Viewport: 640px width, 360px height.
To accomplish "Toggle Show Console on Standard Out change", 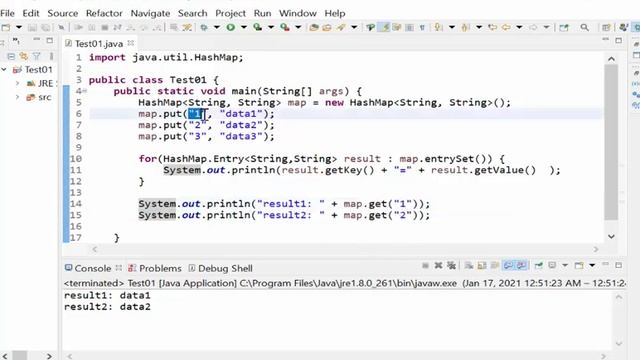I will click(x=508, y=265).
